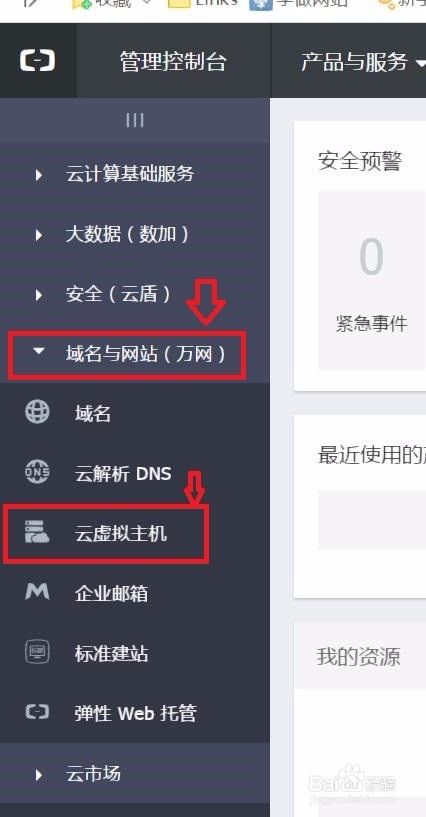Click the monitor icon beside 标准建站
426x817 pixels.
37,652
